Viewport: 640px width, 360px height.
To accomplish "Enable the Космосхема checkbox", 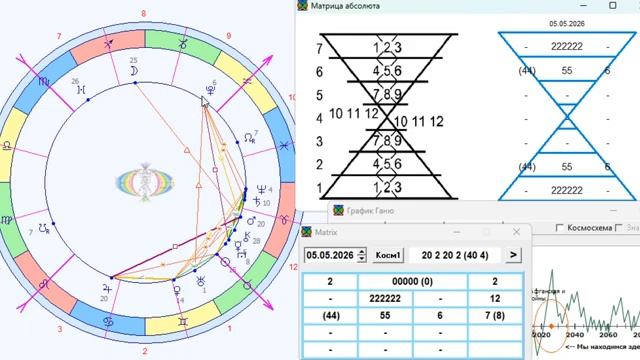I will pos(560,228).
